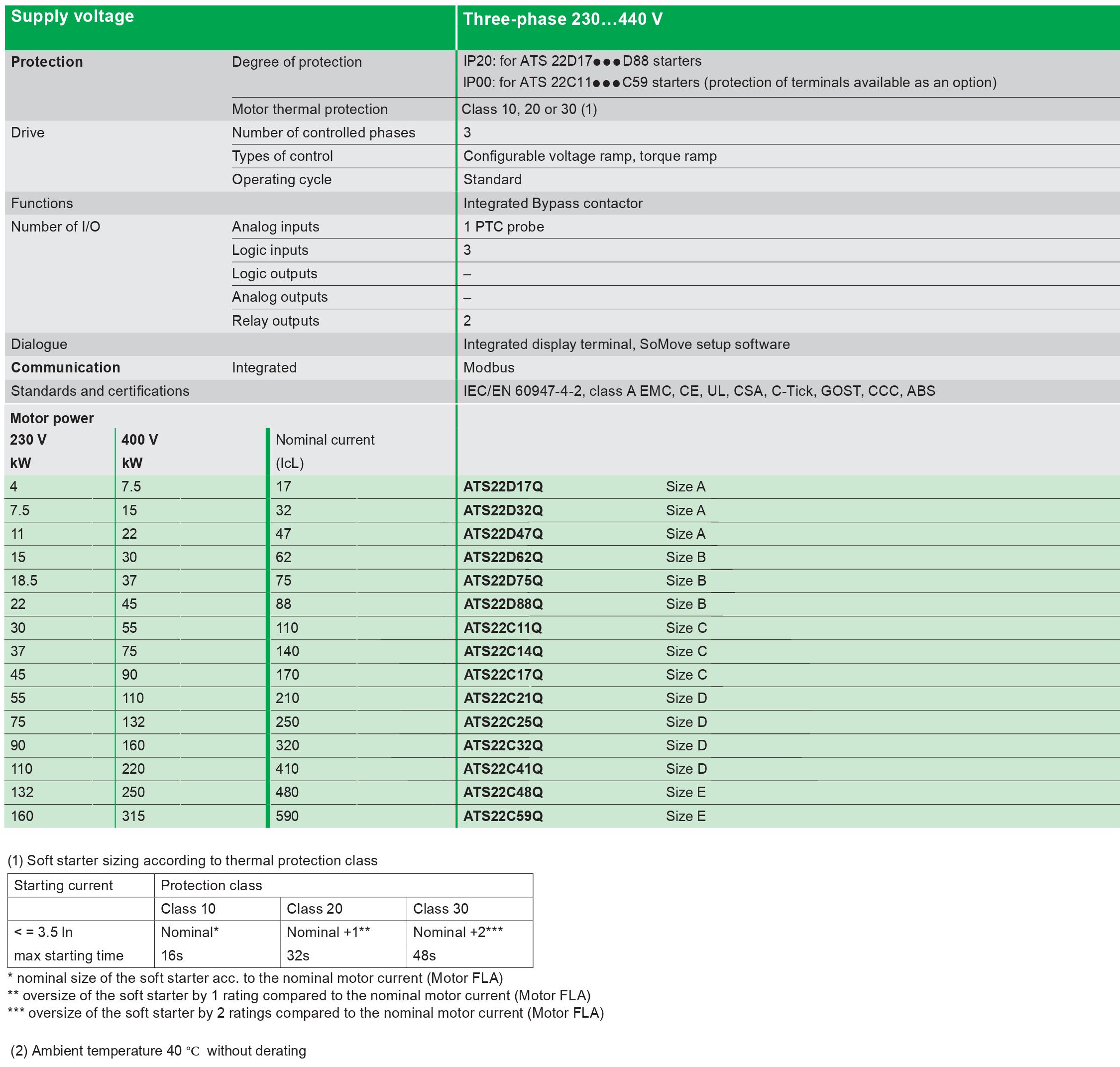Click 'Size C' in ATS22C11Q row
The height and width of the screenshot is (1067, 1120).
point(686,628)
